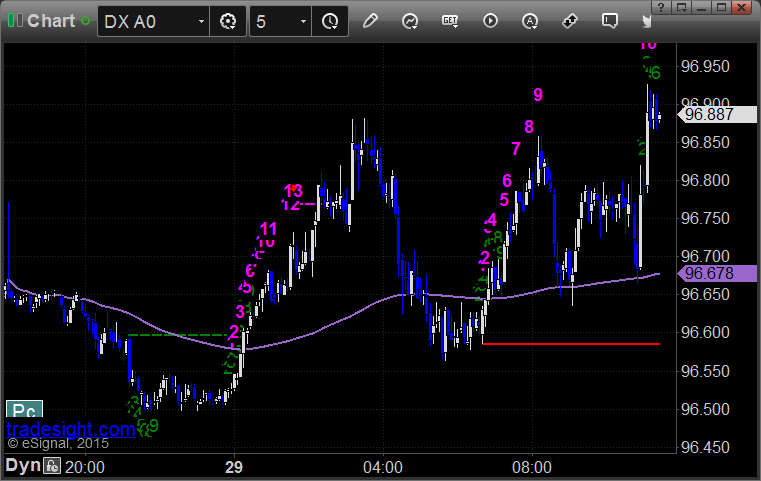Image resolution: width=761 pixels, height=481 pixels.
Task: Click the magenta count marker 7
Action: (x=516, y=148)
